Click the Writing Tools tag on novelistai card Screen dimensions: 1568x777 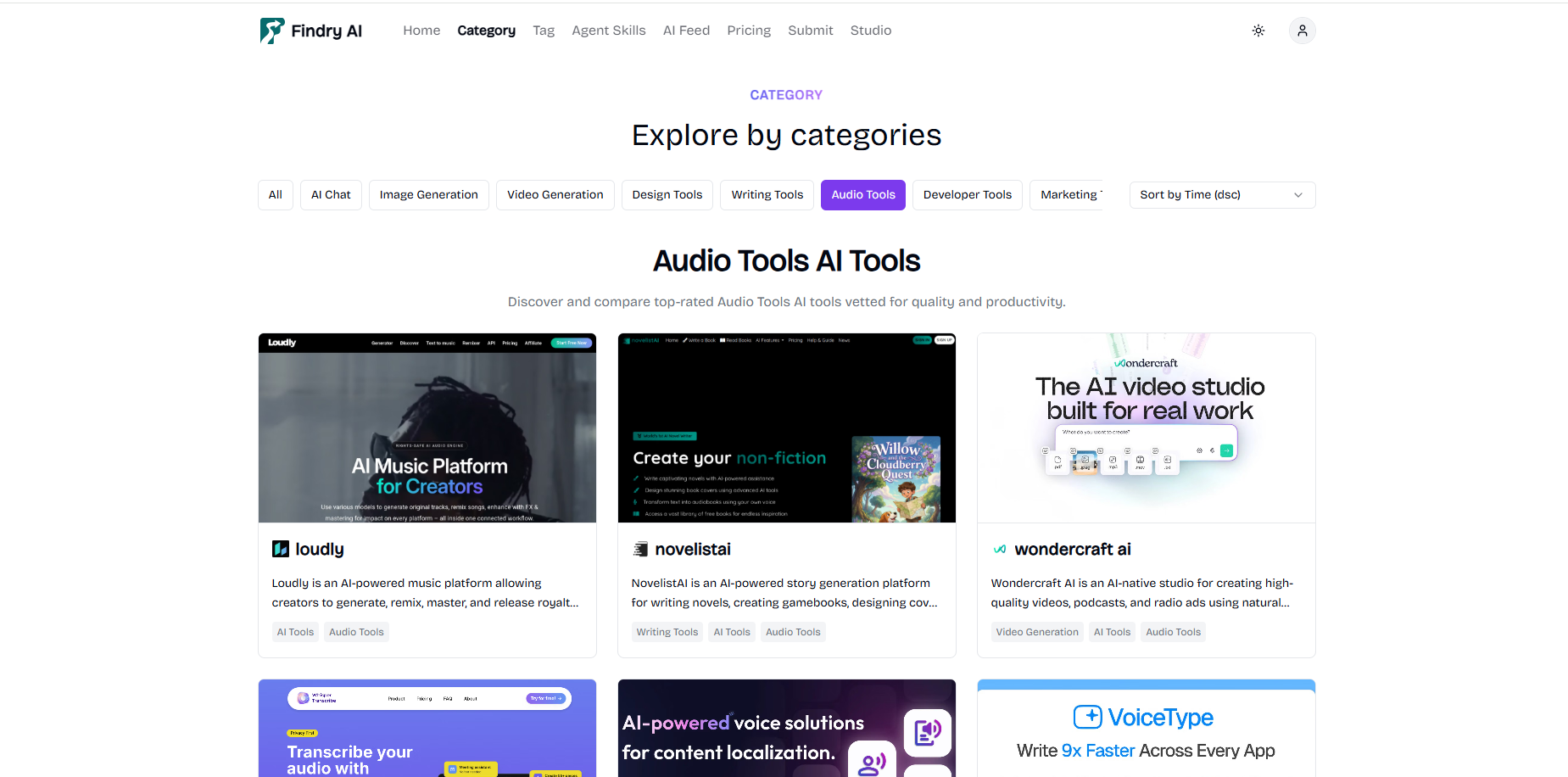coord(667,632)
